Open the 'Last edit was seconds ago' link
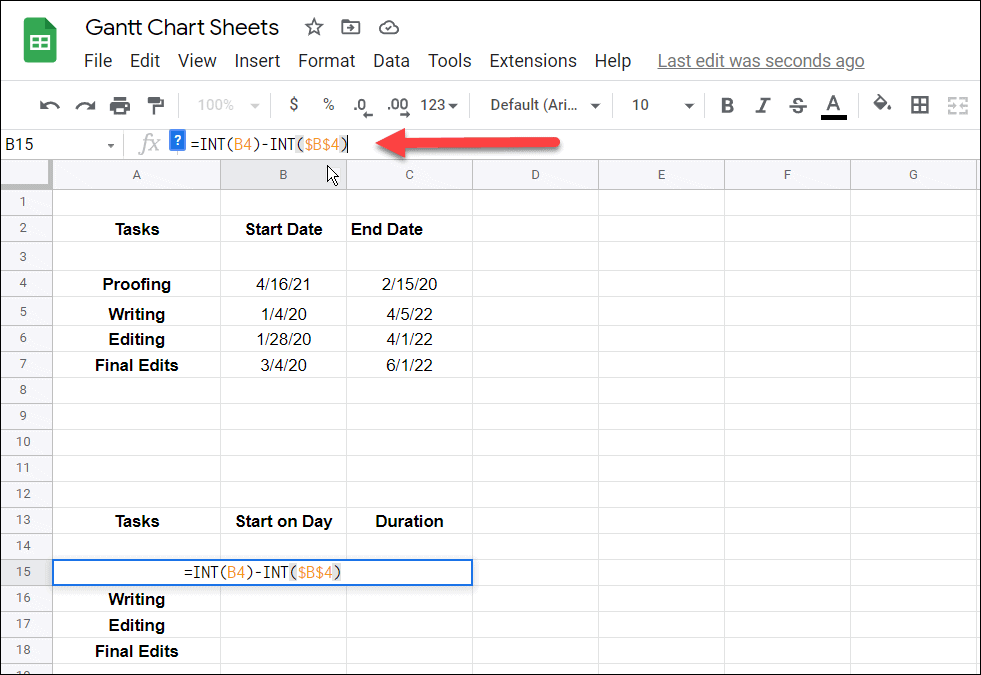Viewport: 981px width, 675px height. coord(760,61)
